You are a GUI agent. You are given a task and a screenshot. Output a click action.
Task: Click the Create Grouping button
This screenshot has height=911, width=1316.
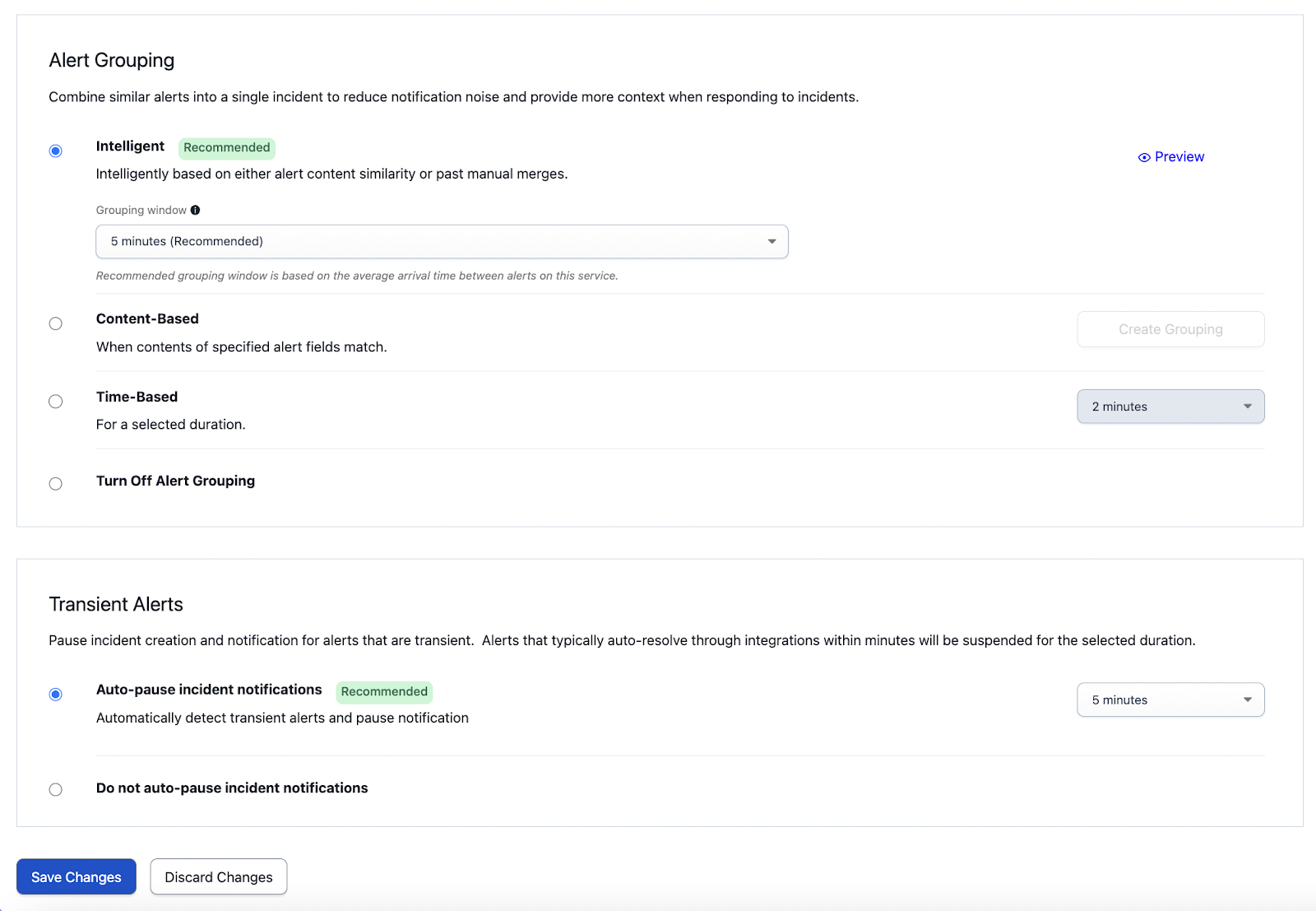(x=1170, y=329)
